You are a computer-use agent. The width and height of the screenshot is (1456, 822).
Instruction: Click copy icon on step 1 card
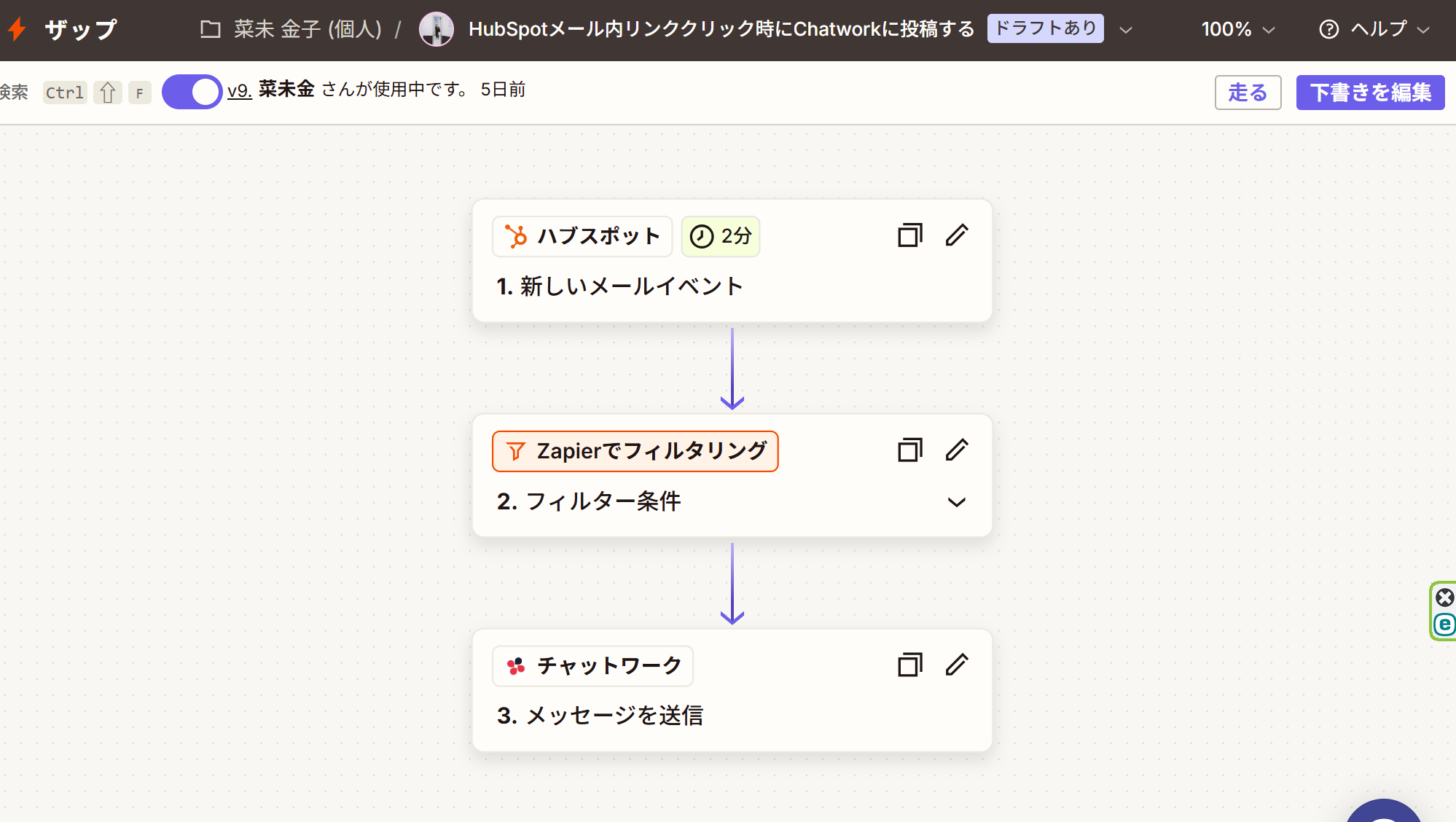(909, 235)
